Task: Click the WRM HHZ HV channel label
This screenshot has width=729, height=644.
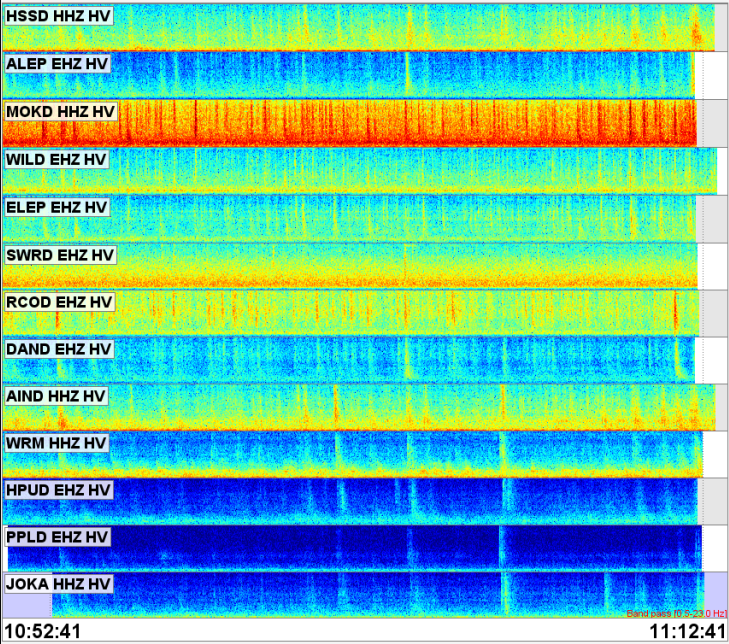Action: pos(56,443)
